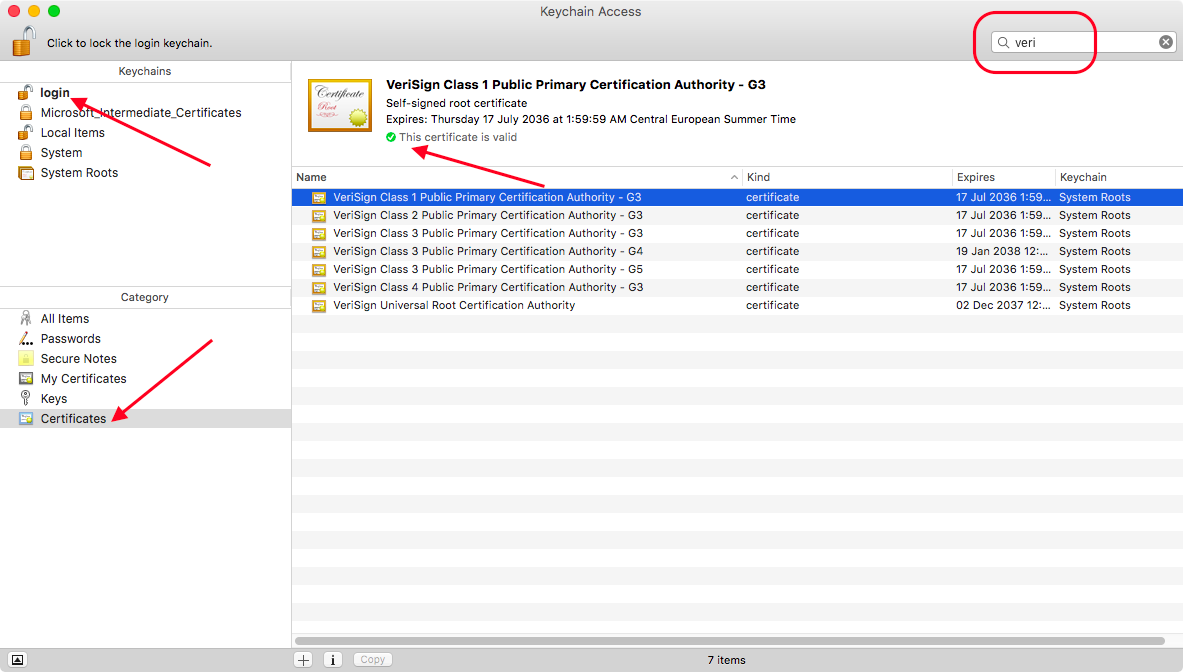Select the System keychain label
Image resolution: width=1183 pixels, height=672 pixels.
(61, 152)
